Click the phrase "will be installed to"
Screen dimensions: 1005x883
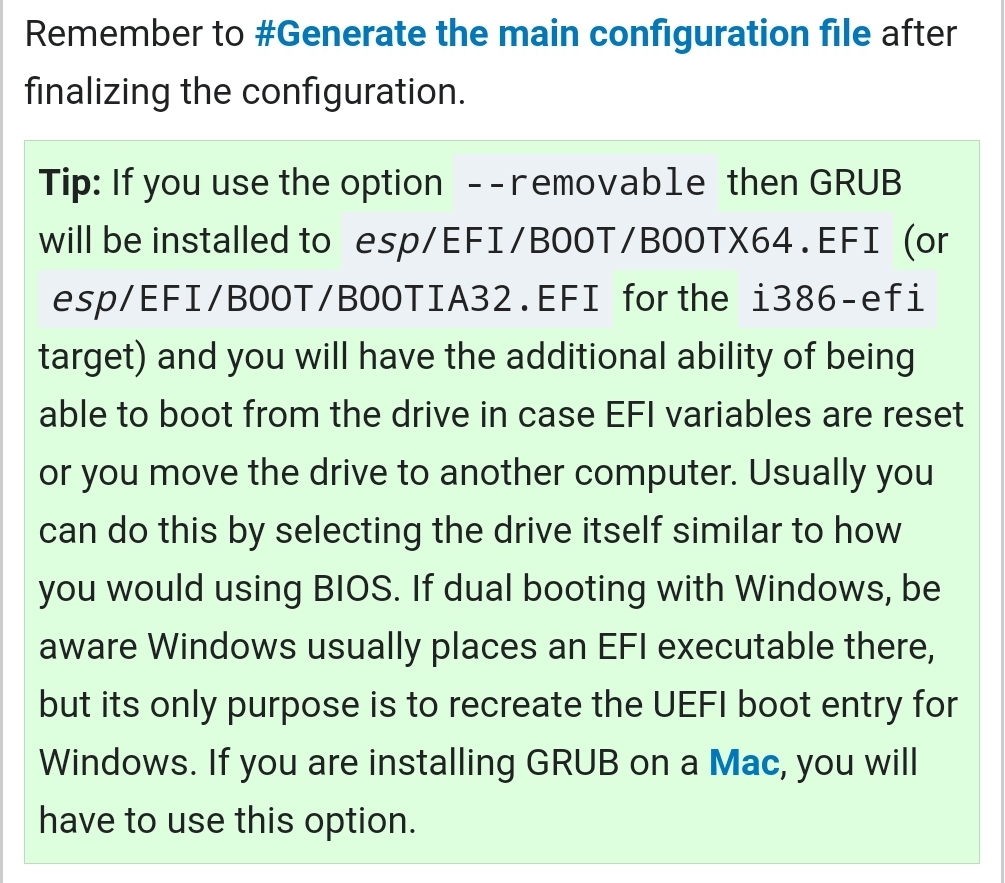[x=184, y=241]
